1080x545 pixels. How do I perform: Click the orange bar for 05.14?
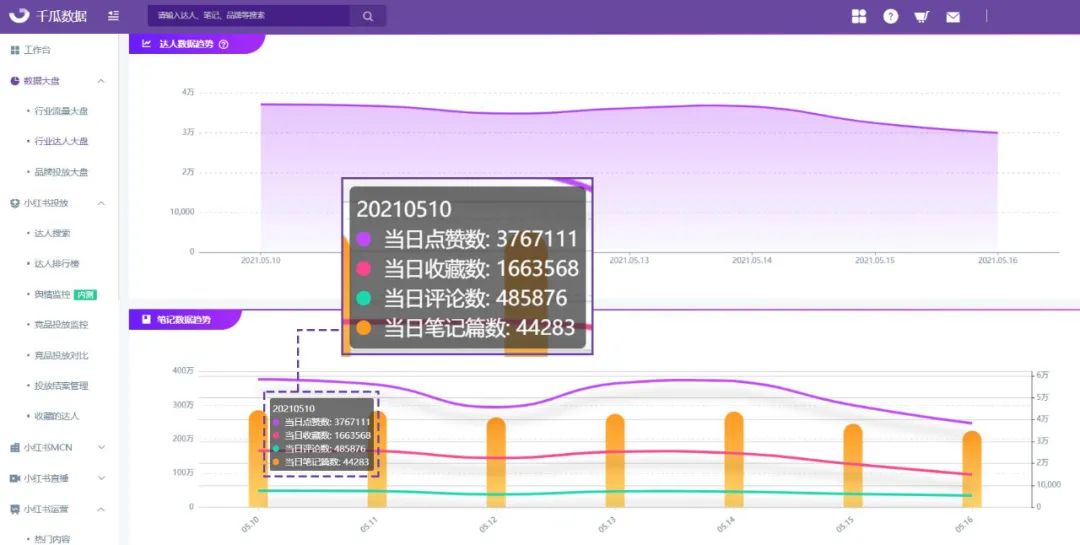734,460
